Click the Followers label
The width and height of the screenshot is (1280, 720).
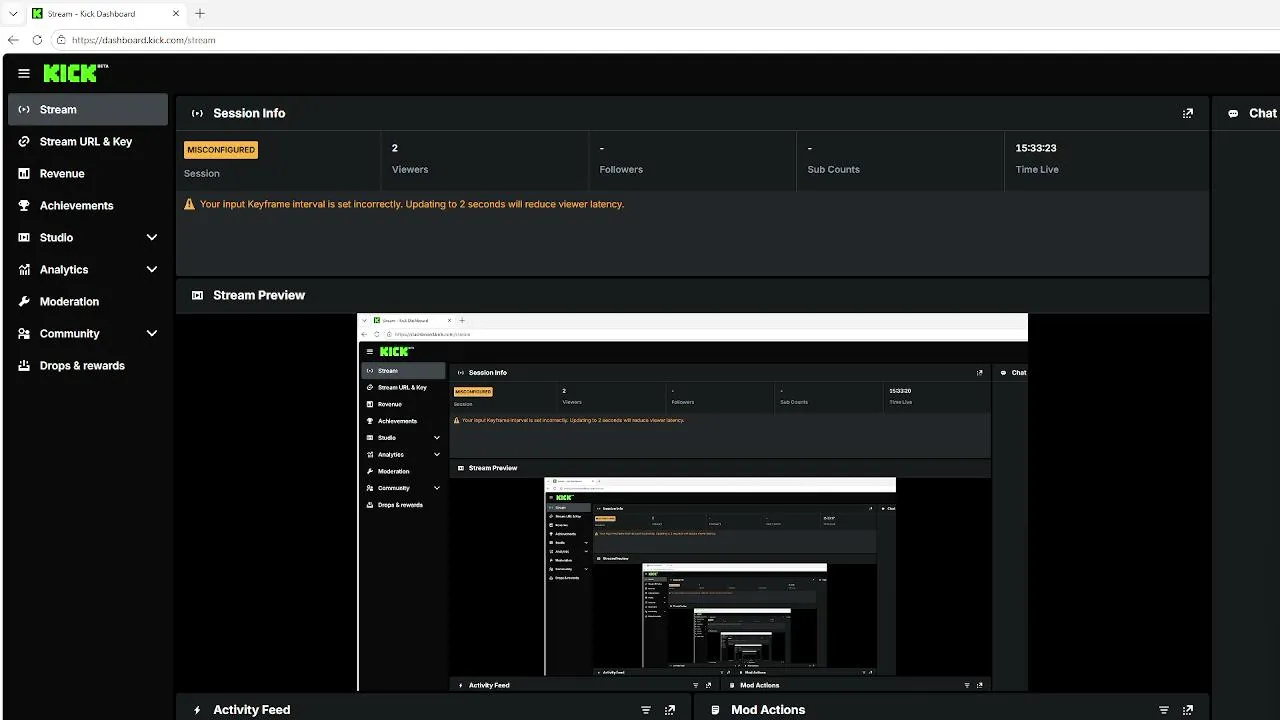[x=621, y=170]
